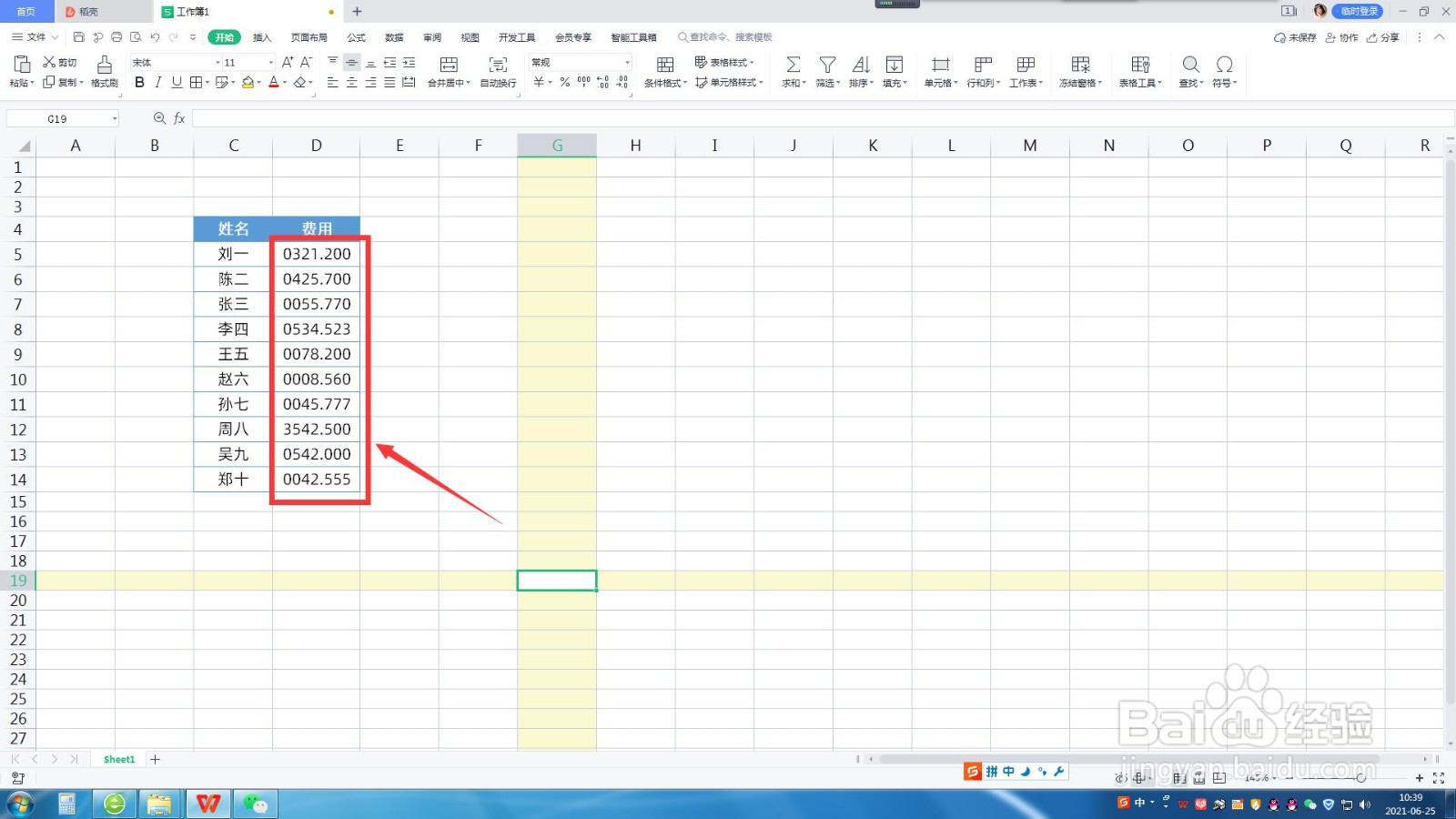
Task: Click the Undo arrow icon
Action: coord(155,37)
